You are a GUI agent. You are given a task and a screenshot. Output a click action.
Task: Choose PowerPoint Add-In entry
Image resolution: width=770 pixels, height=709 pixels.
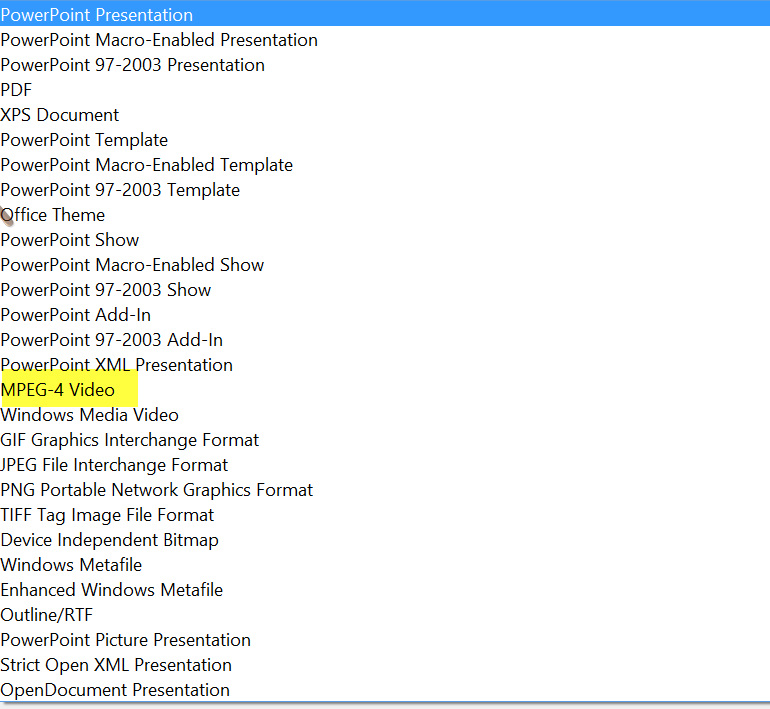pyautogui.click(x=385, y=315)
